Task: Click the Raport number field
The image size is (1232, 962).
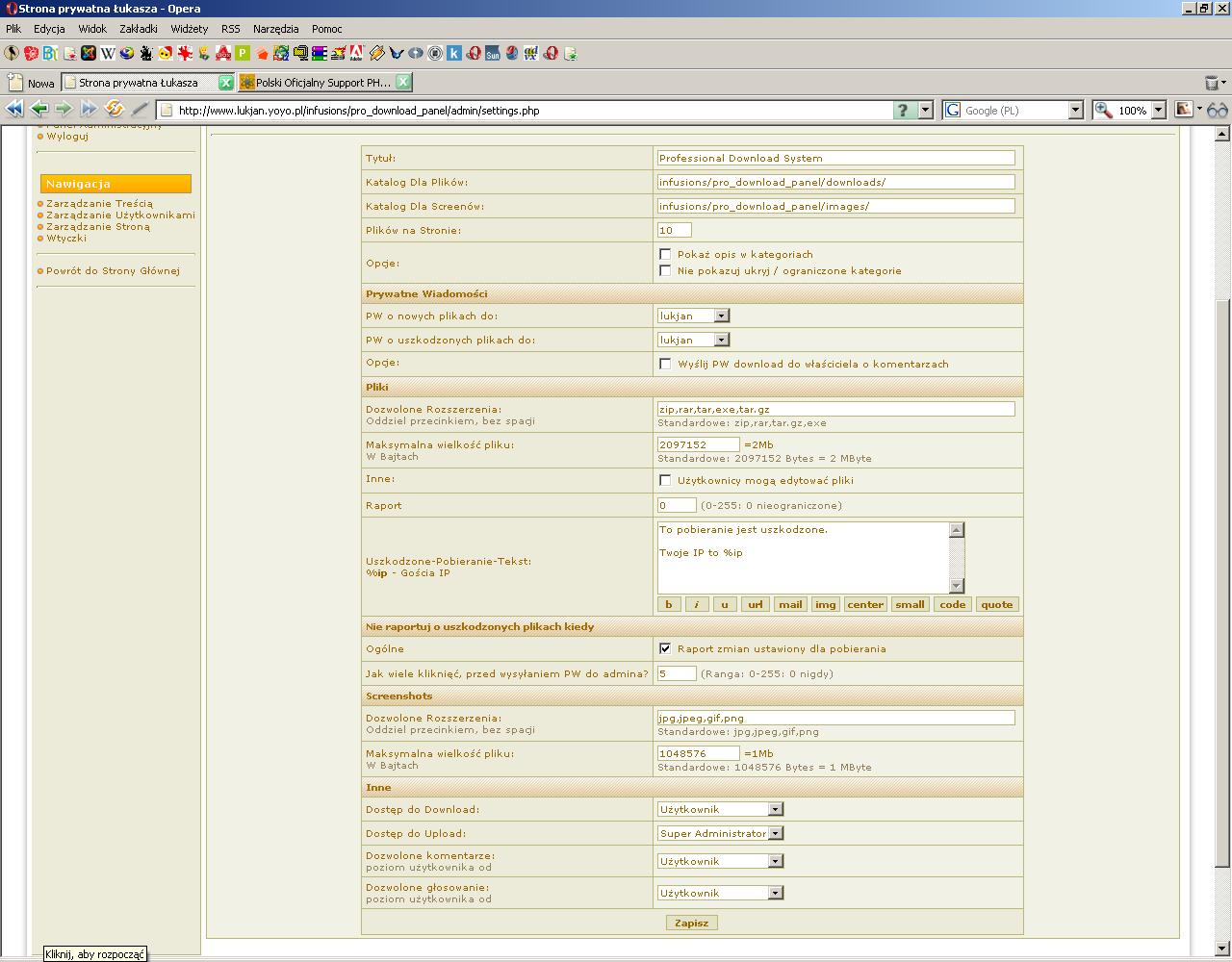Action: pos(677,505)
